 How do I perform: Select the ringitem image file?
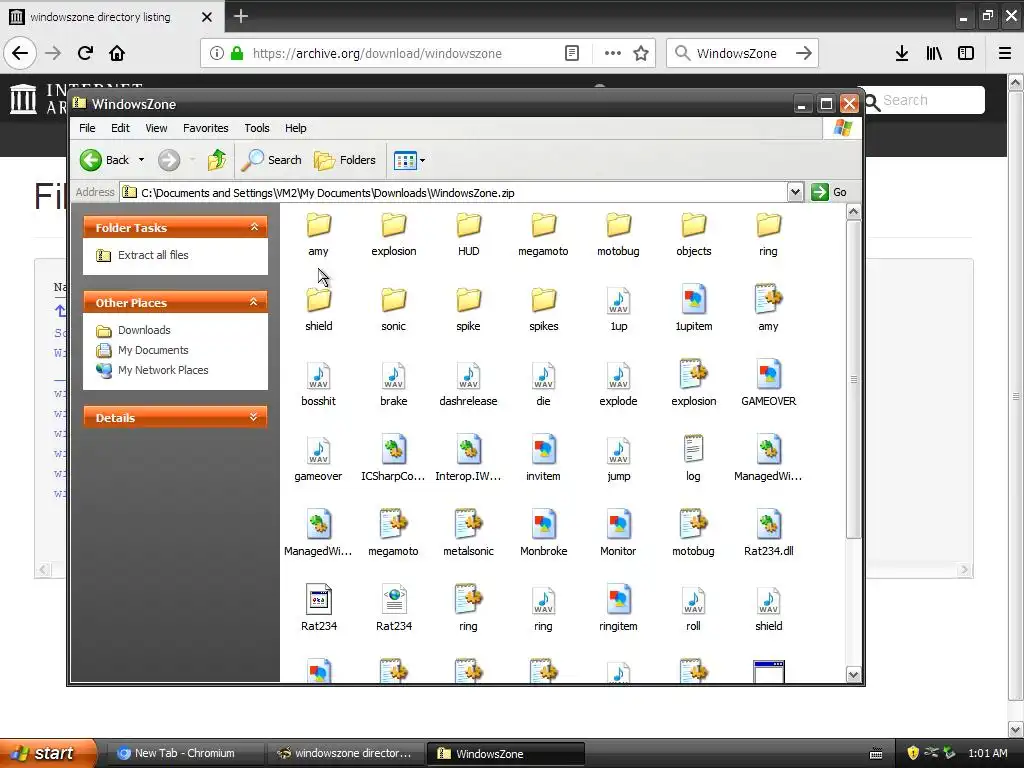[x=618, y=609]
